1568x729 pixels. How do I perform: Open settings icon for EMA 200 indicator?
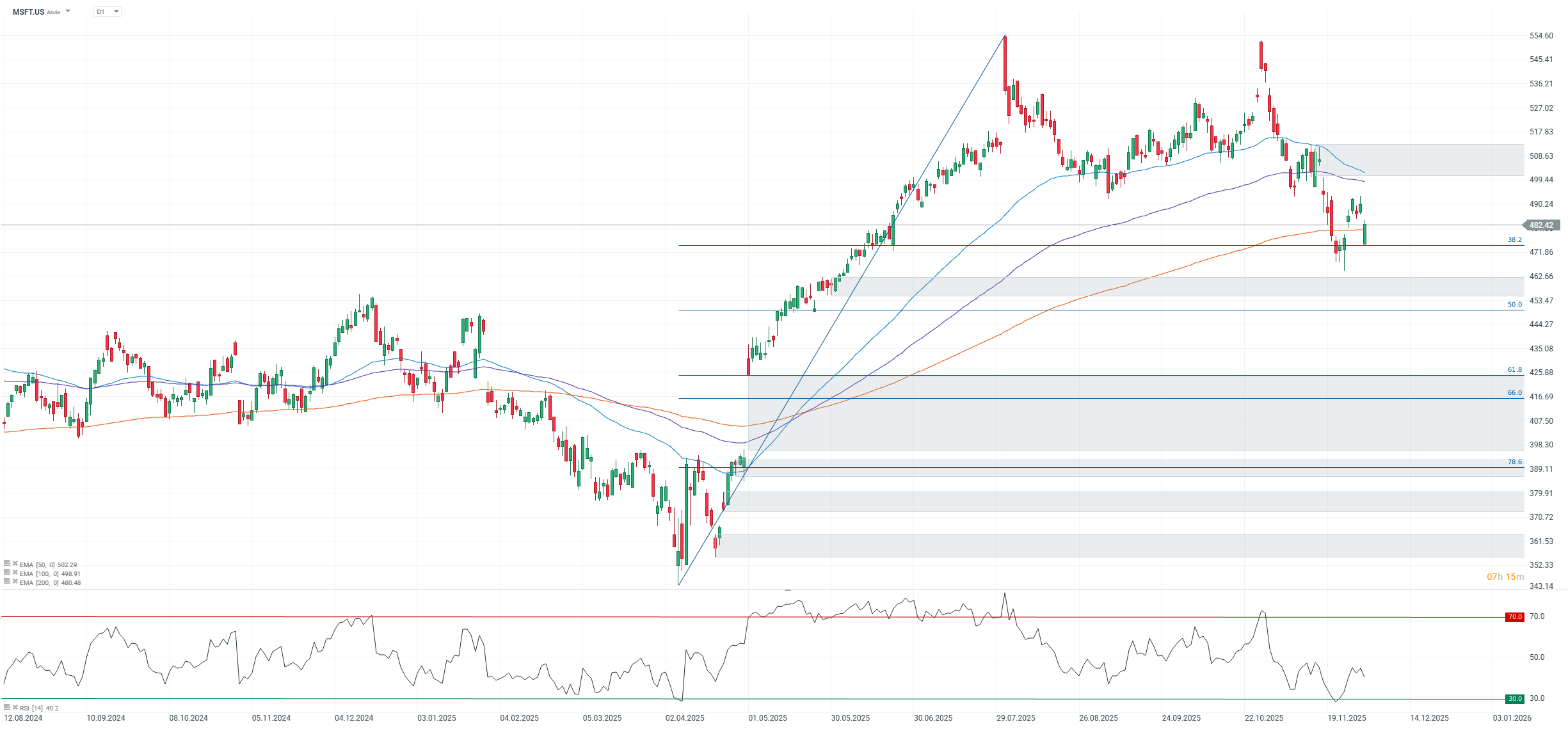(7, 582)
